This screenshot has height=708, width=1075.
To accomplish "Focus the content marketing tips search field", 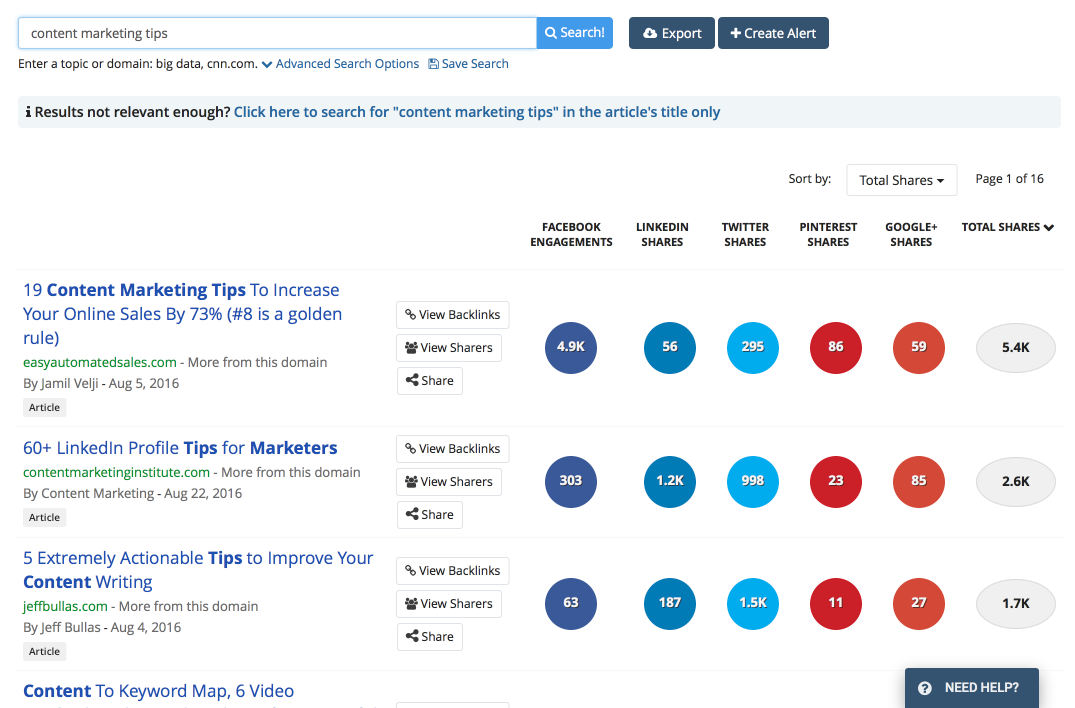I will tap(277, 33).
